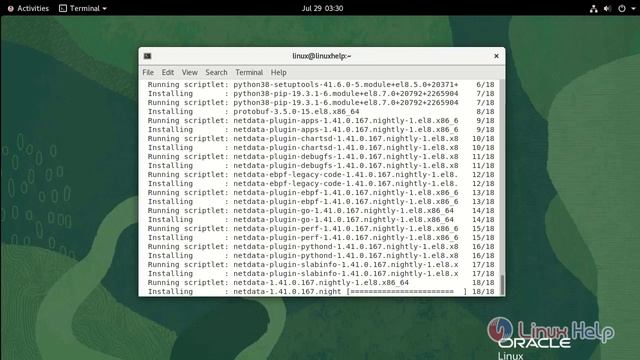Click the linux@linuxhelp:~ window title
The image size is (640, 360).
click(x=322, y=56)
